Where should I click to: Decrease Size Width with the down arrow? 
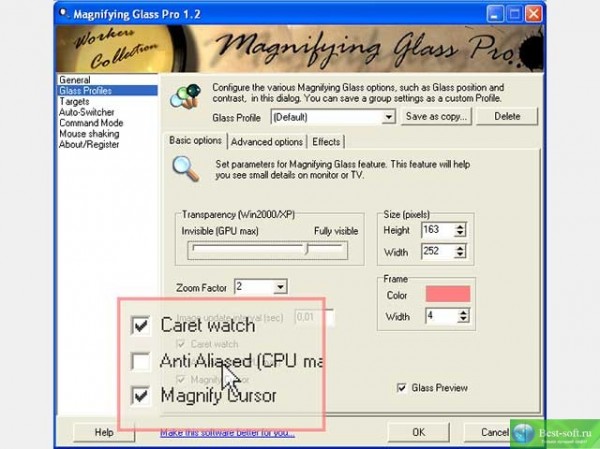[460, 255]
